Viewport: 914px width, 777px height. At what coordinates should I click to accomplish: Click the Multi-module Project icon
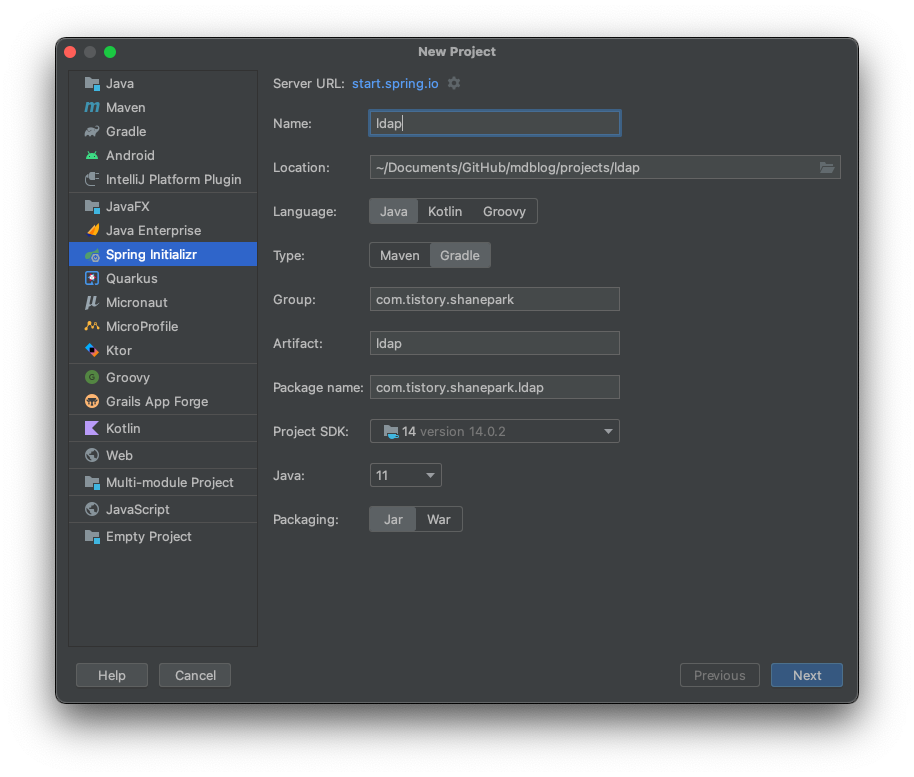(92, 482)
